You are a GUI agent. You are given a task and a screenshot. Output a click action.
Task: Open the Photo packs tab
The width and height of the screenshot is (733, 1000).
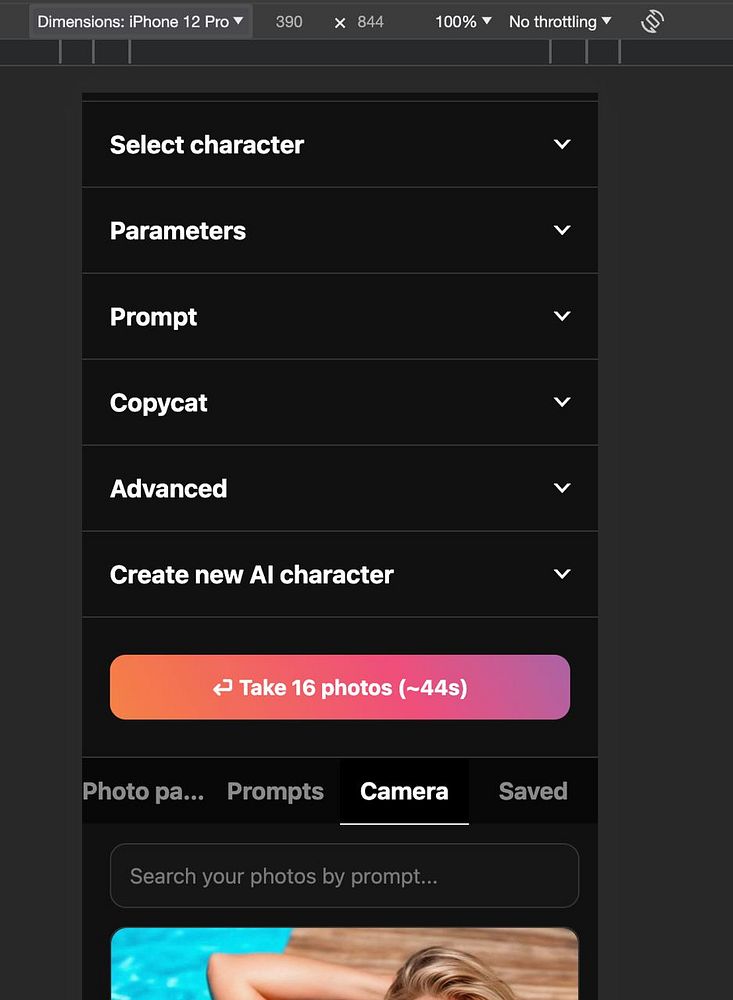point(144,791)
